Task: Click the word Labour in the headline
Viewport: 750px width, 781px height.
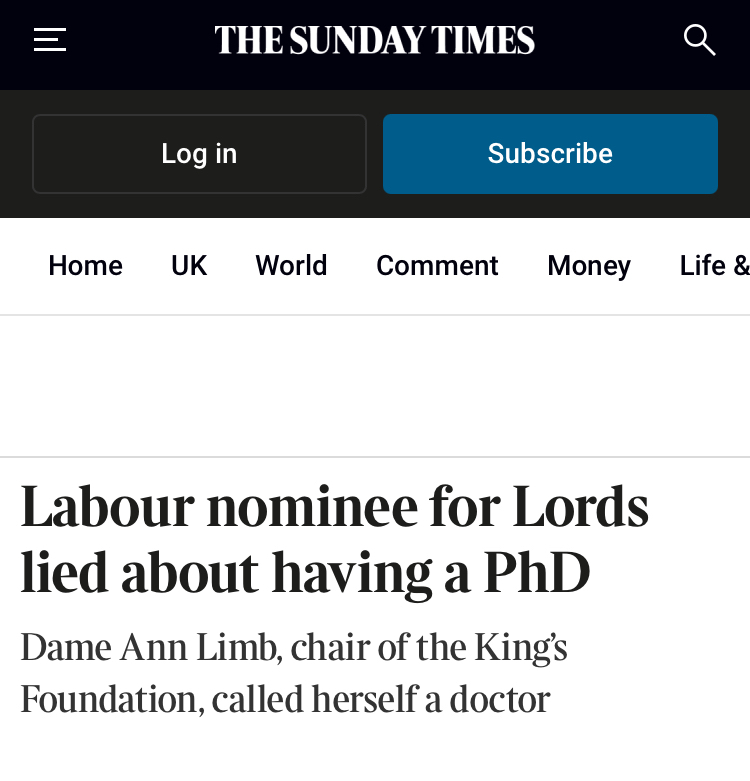Action: click(x=106, y=506)
